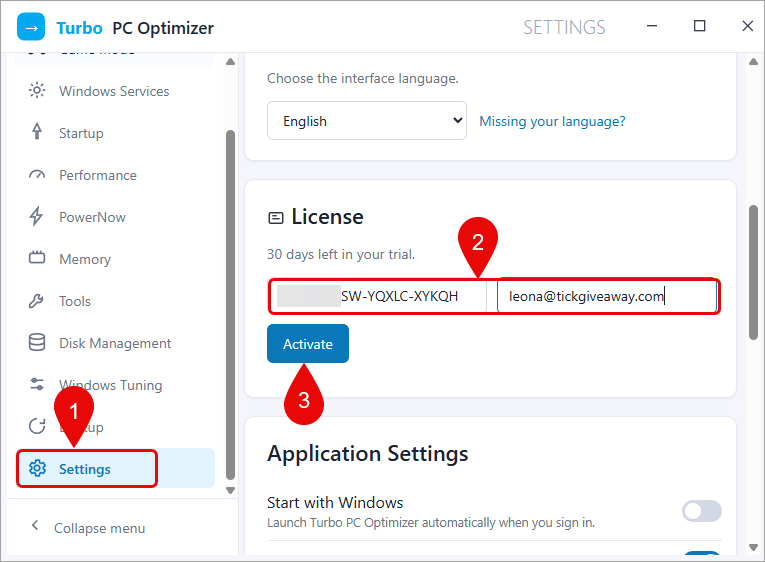The image size is (765, 562).
Task: Select the Settings menu item
Action: (115, 469)
